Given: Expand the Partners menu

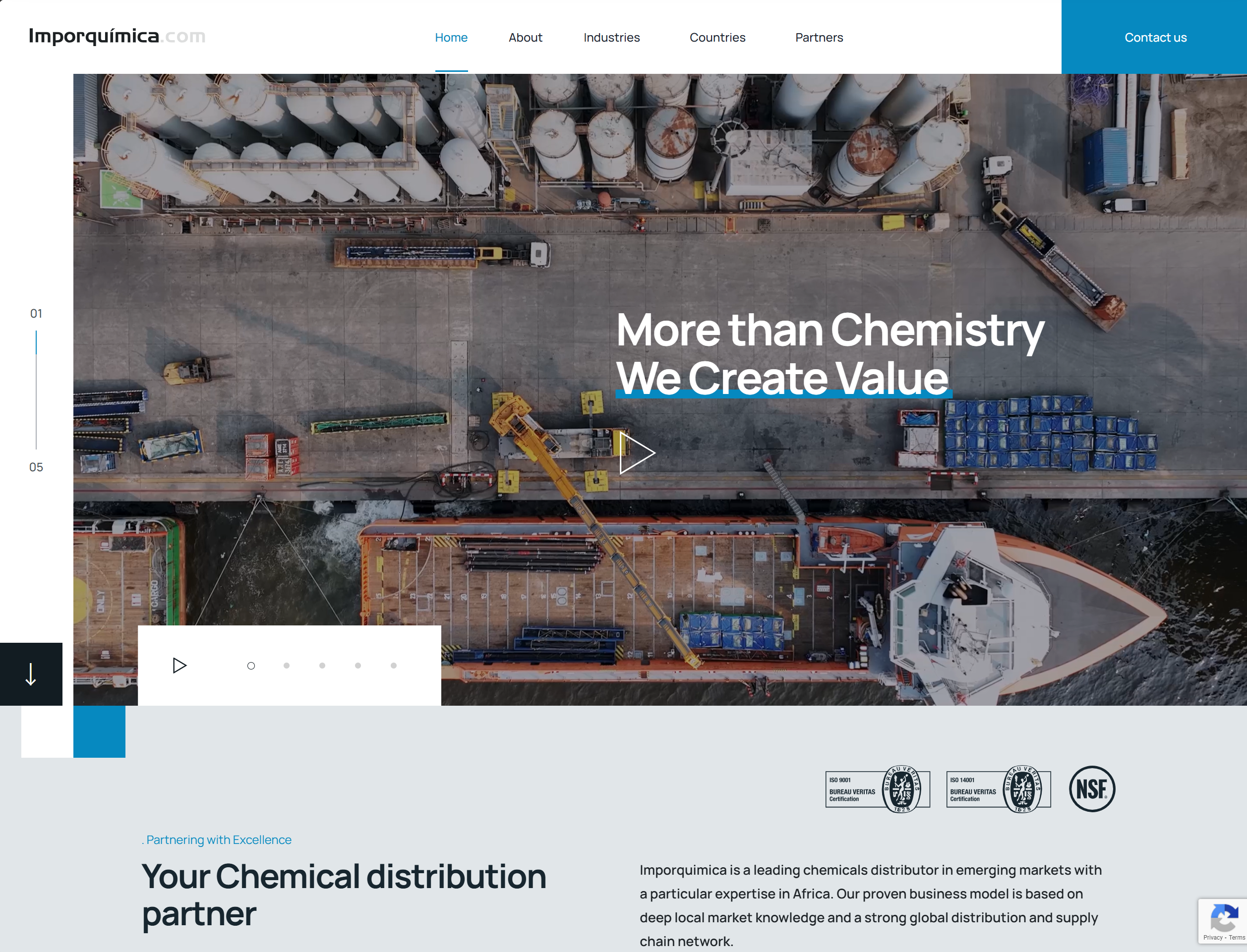Looking at the screenshot, I should click(819, 37).
